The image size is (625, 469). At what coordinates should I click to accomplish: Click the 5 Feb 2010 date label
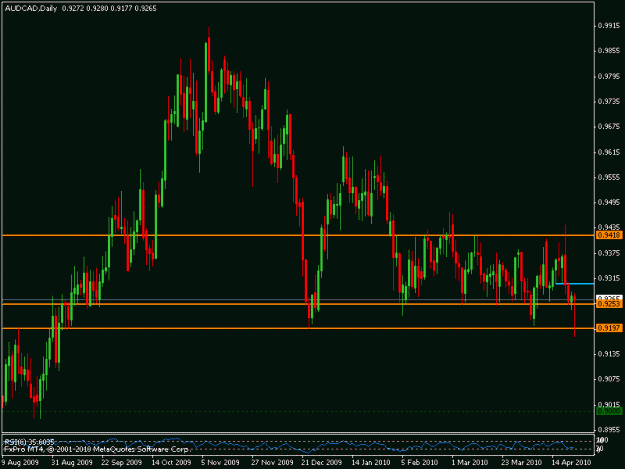click(420, 462)
